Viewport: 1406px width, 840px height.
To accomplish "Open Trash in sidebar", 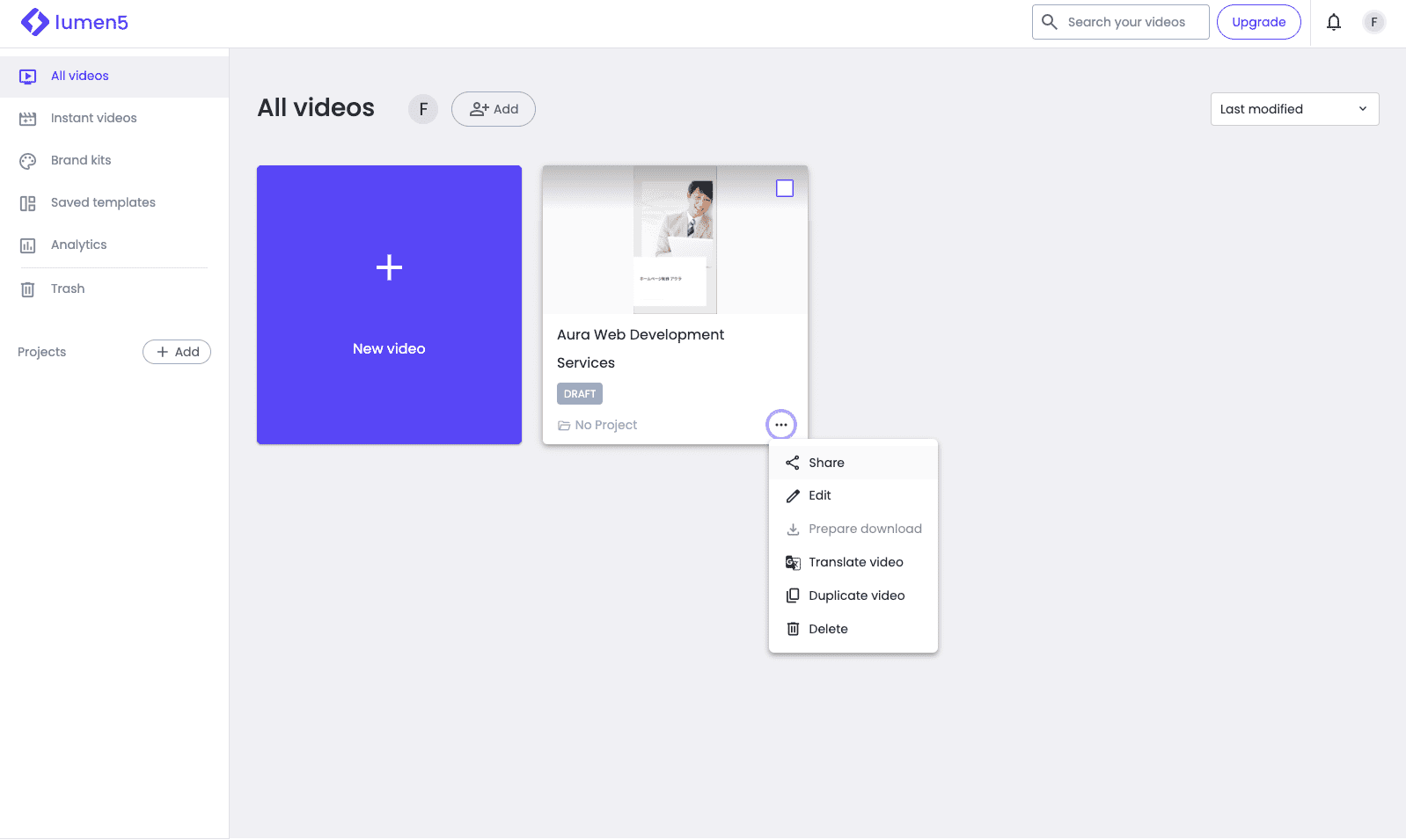I will pyautogui.click(x=68, y=289).
